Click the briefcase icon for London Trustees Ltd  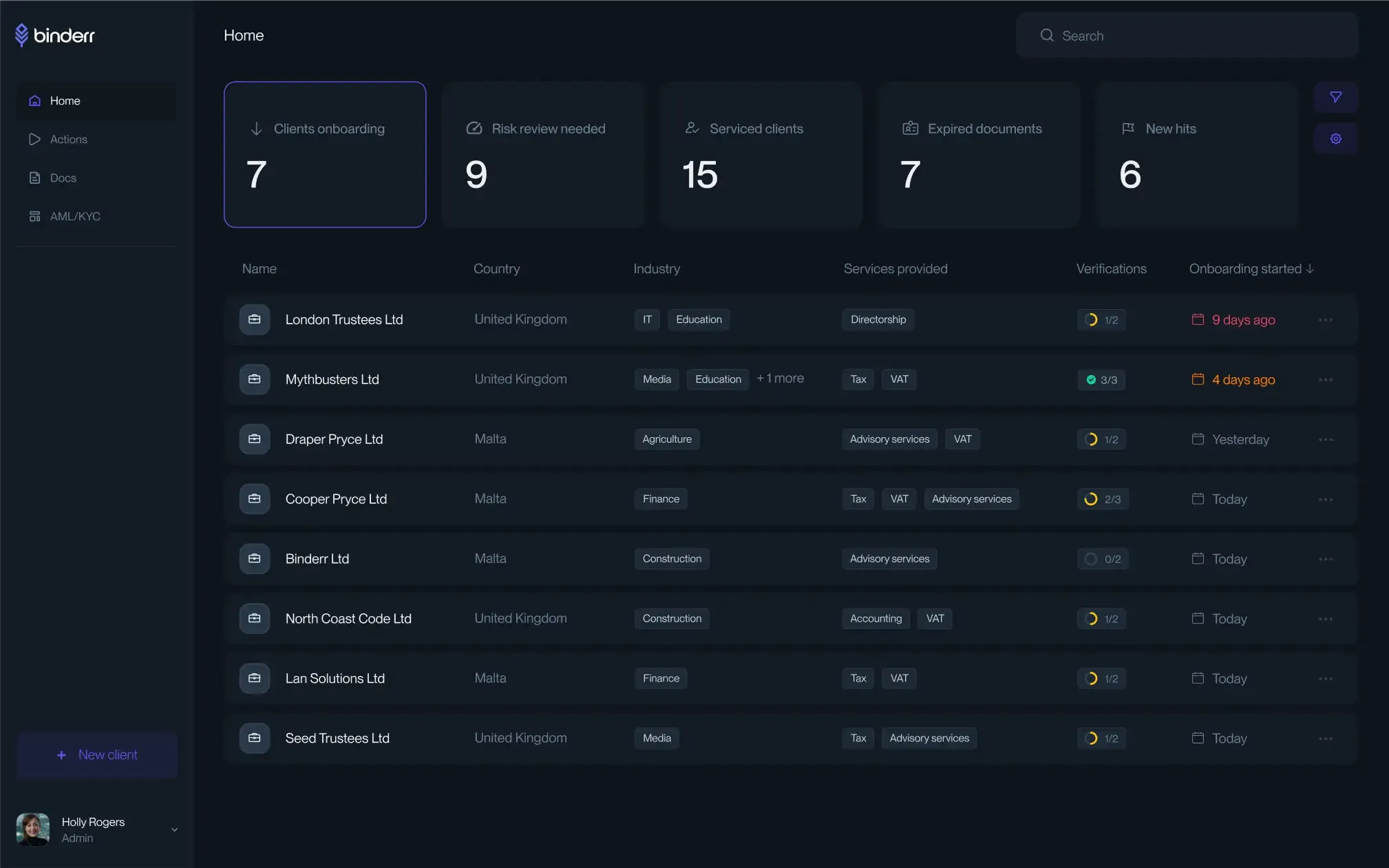pyautogui.click(x=254, y=319)
